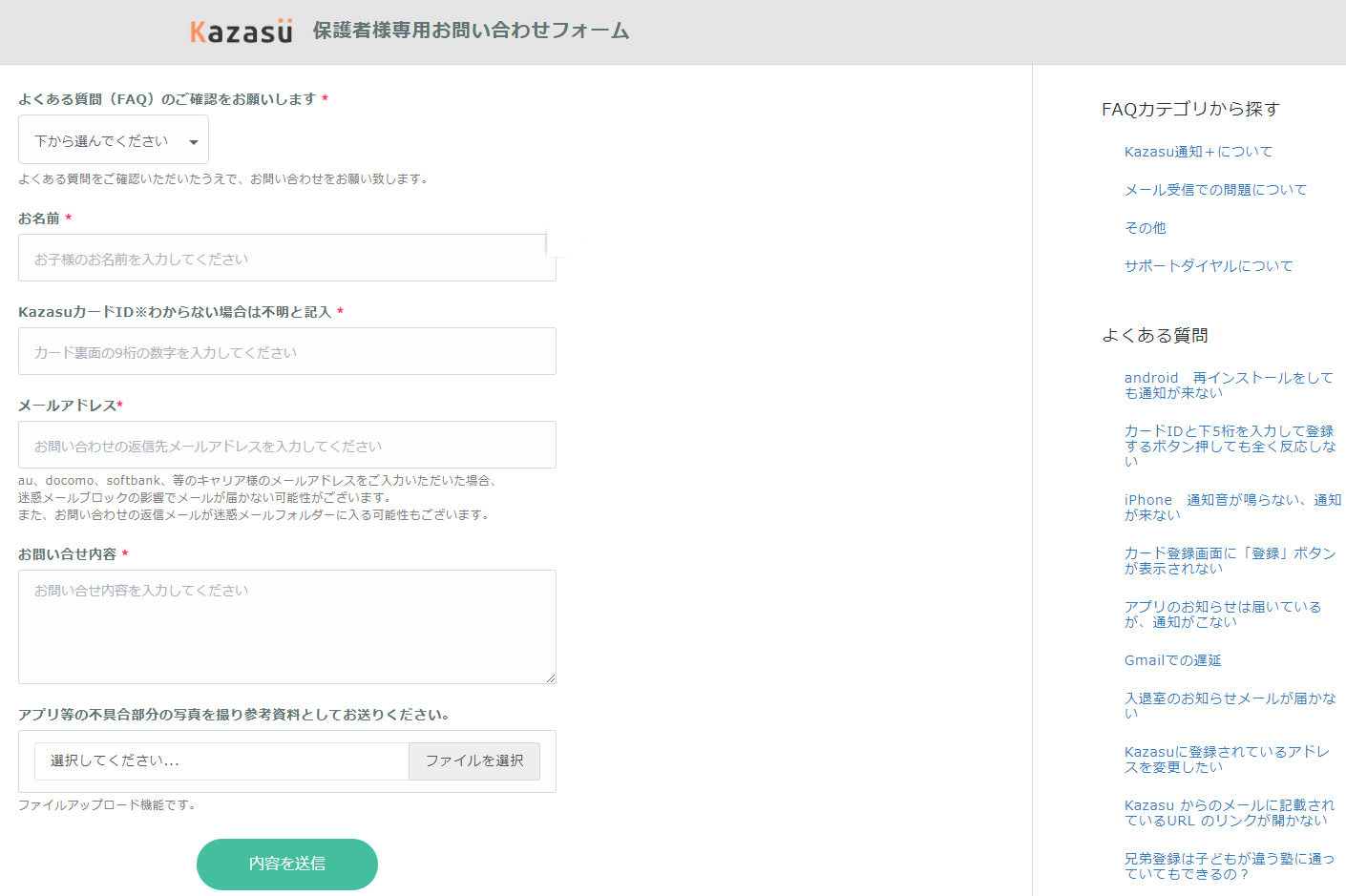Open the Kazasu通知+について category link
1346x896 pixels.
point(1198,152)
